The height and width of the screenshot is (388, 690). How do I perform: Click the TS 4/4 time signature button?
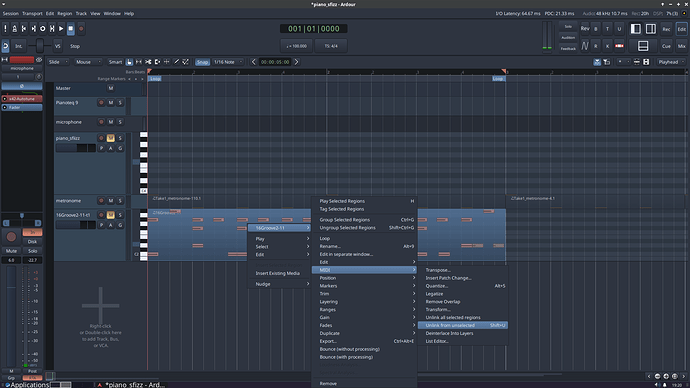point(331,46)
